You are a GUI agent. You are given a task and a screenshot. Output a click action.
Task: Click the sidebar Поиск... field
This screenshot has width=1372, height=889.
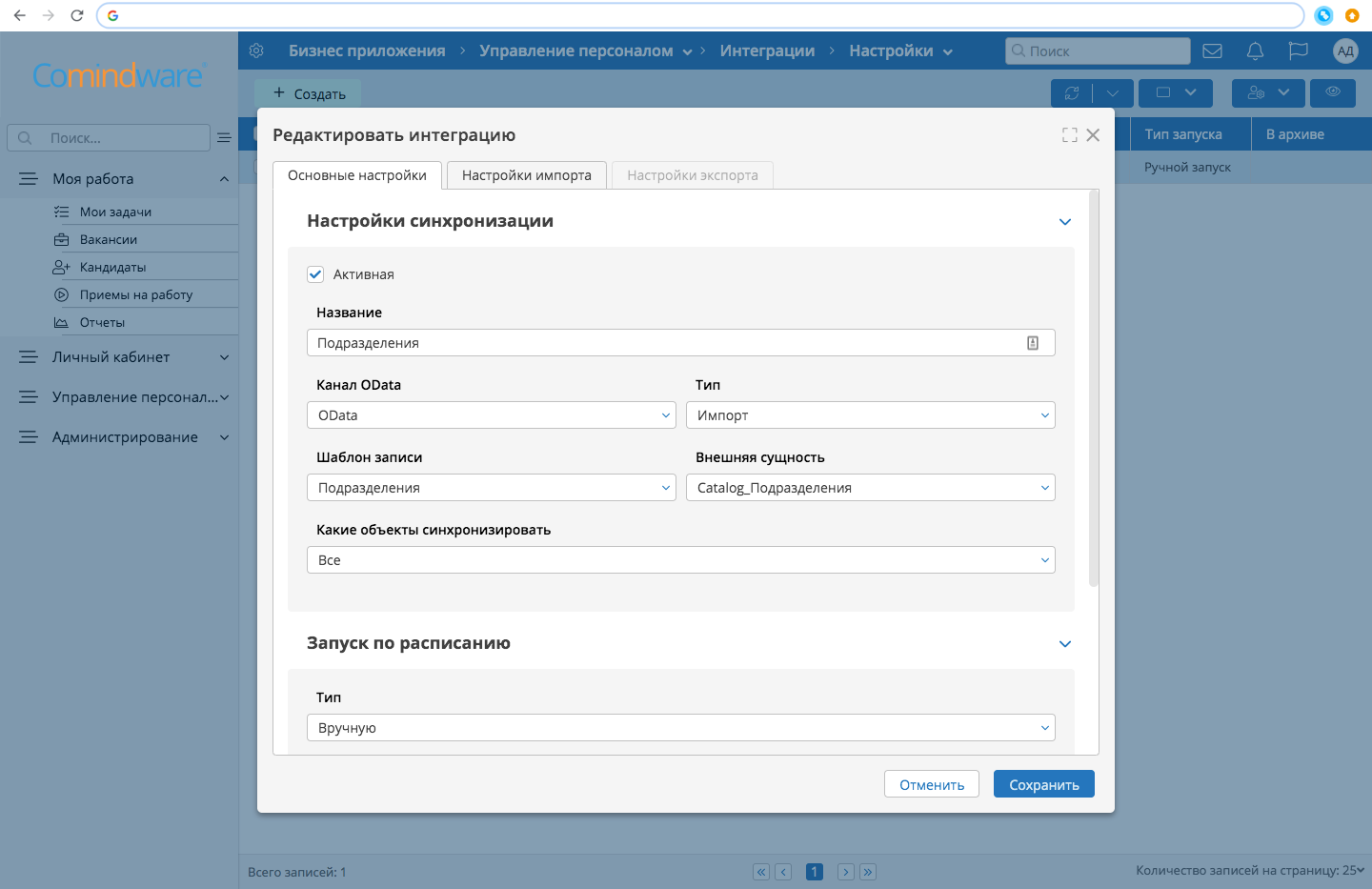[x=109, y=137]
